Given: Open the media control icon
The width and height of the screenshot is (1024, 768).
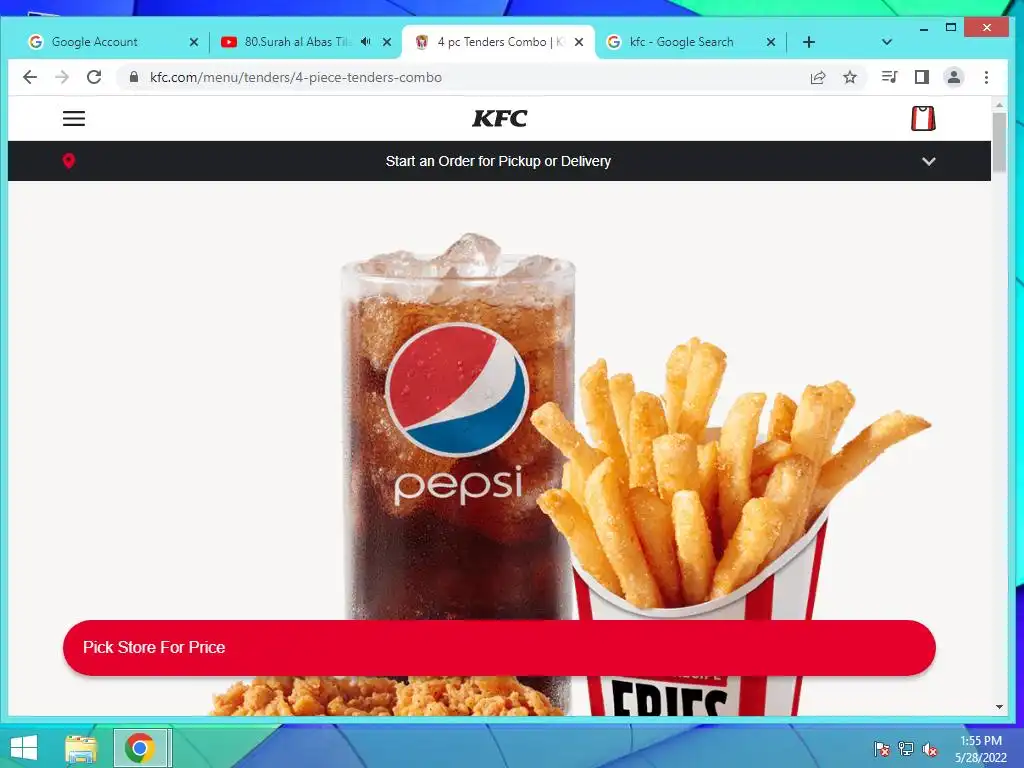Looking at the screenshot, I should point(889,77).
